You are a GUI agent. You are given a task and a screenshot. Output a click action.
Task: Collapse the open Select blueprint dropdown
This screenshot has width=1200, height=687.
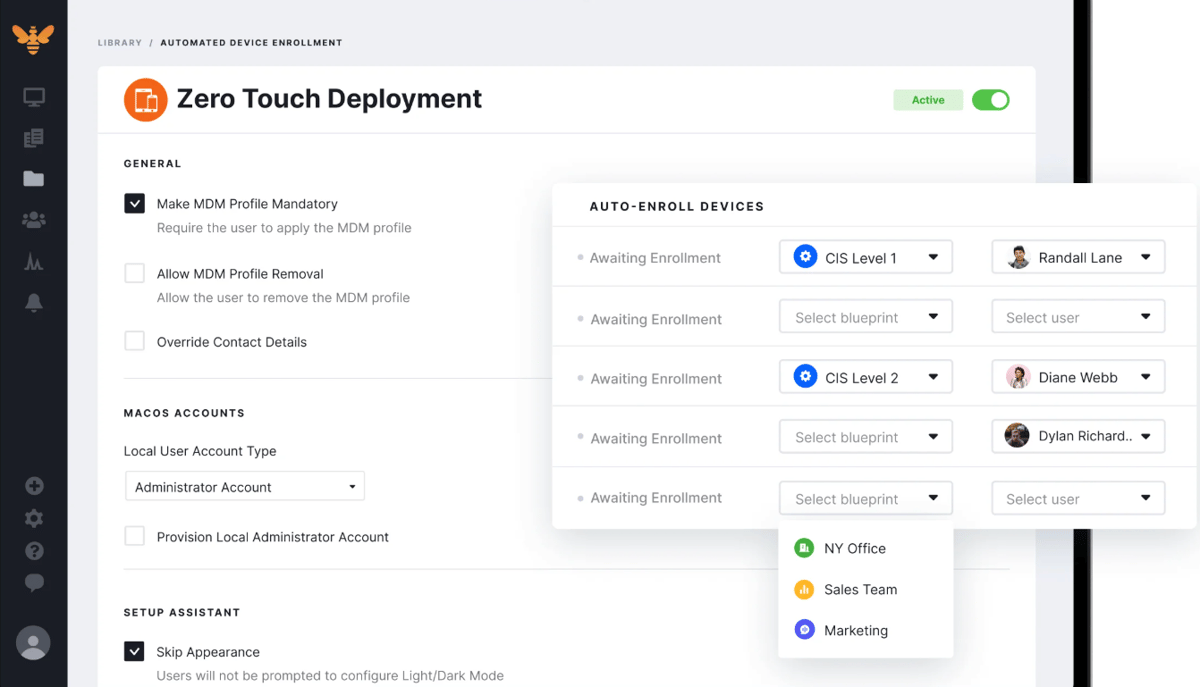click(866, 498)
